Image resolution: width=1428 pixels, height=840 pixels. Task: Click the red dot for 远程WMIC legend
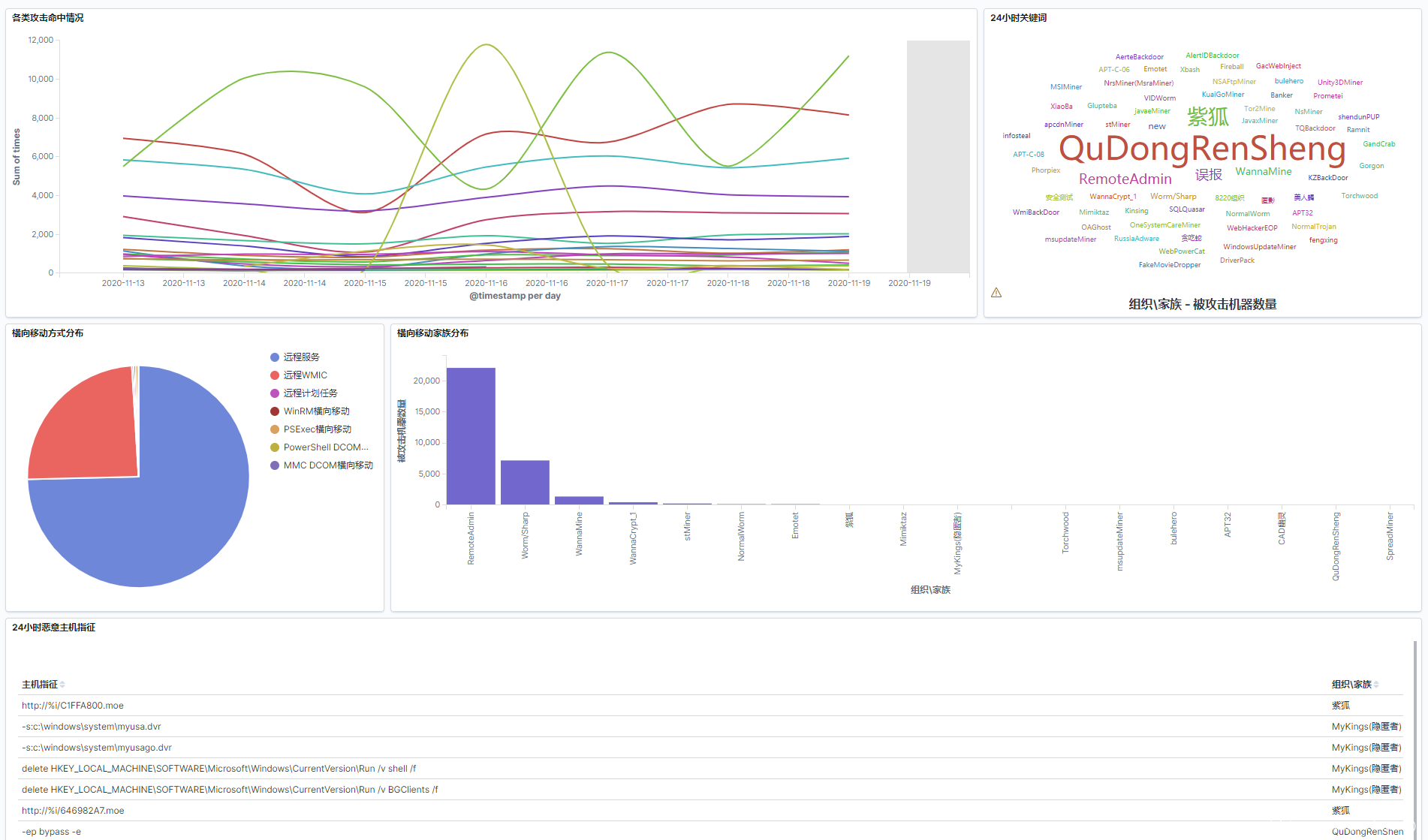point(275,375)
